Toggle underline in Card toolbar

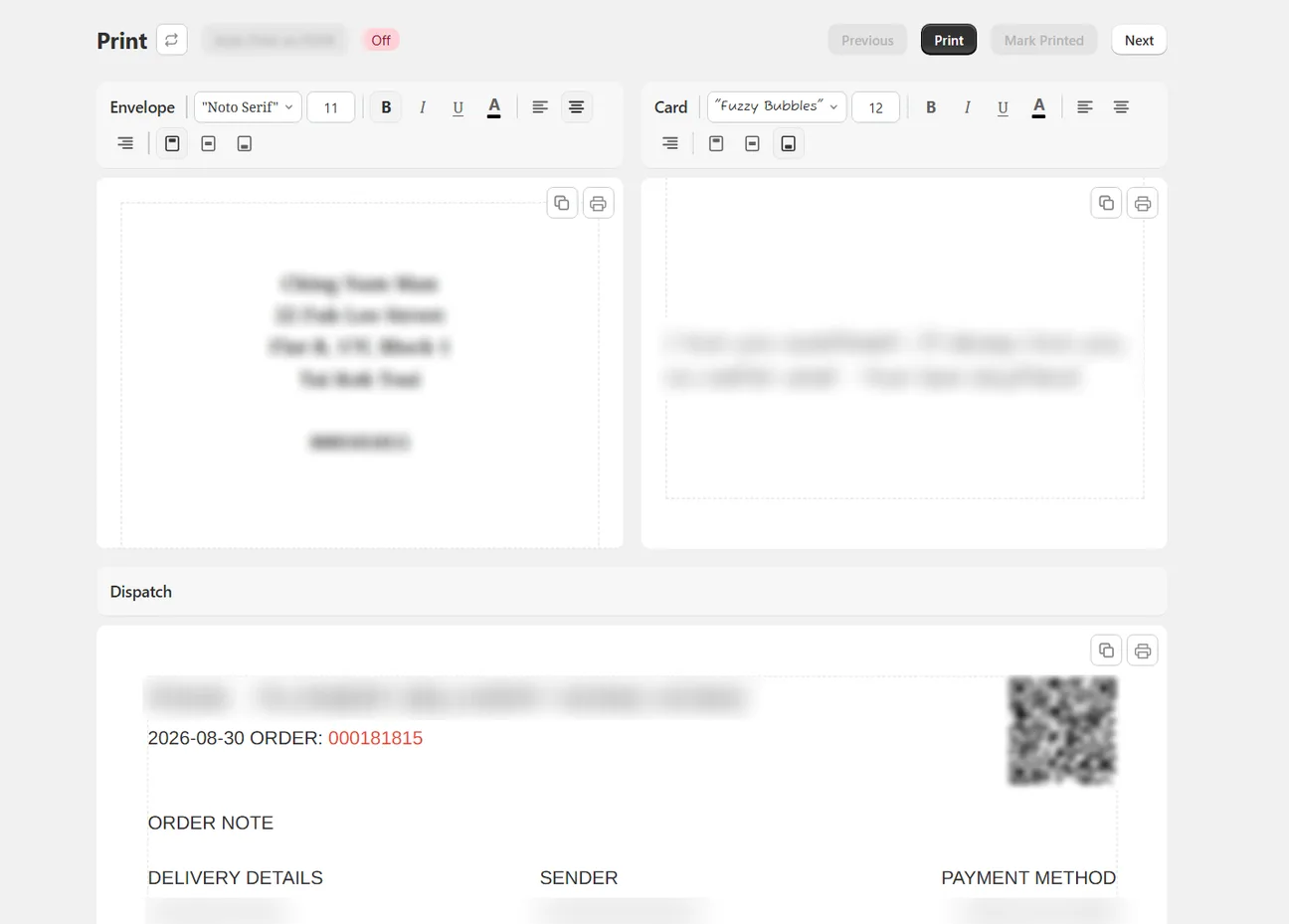pos(1003,106)
